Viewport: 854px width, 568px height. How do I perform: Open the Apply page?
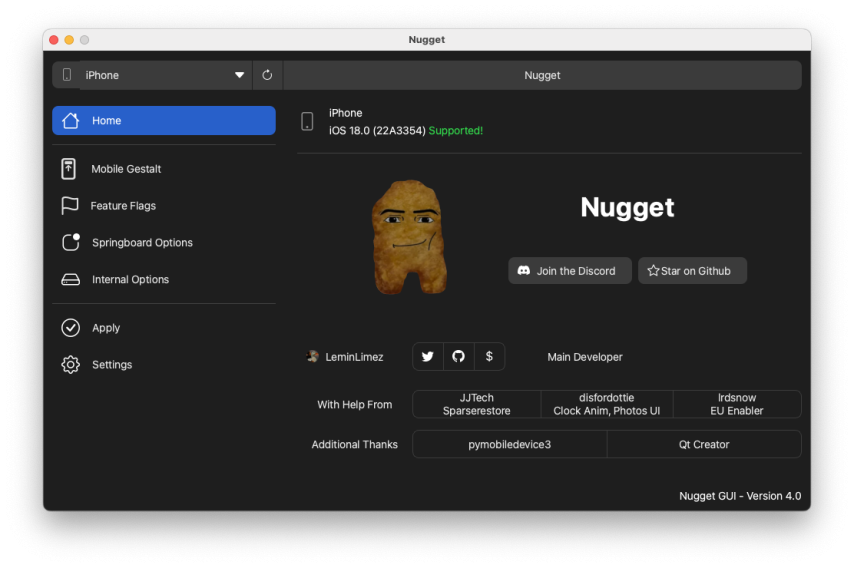163,328
